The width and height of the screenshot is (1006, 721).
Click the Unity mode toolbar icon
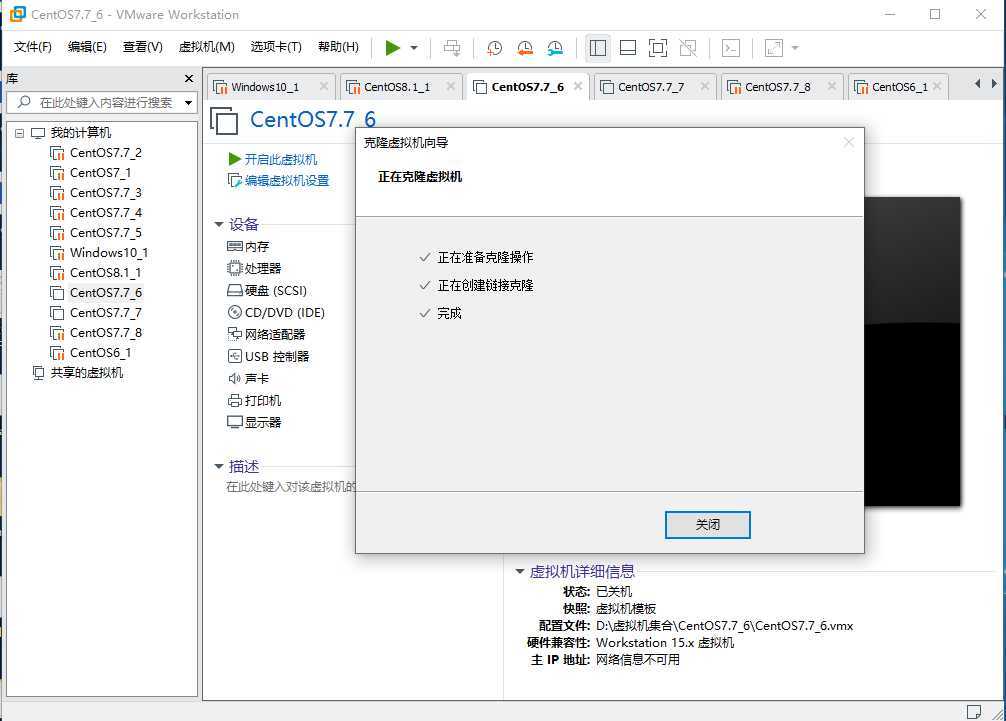pyautogui.click(x=688, y=48)
